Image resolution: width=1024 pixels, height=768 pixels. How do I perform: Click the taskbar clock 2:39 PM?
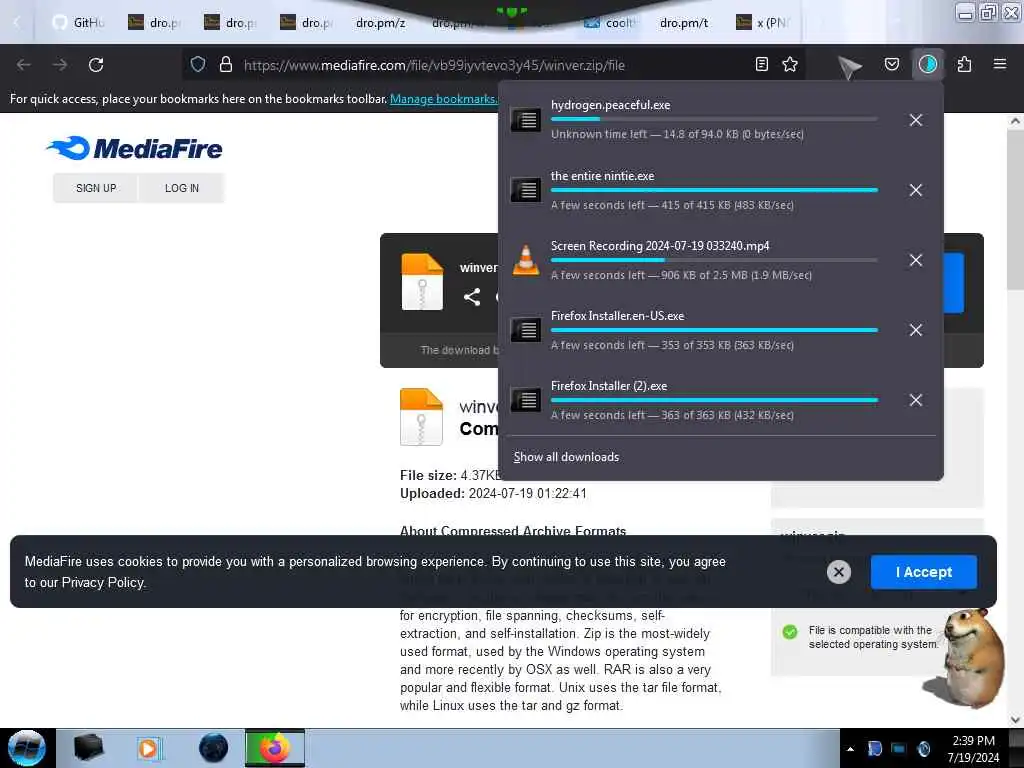973,741
